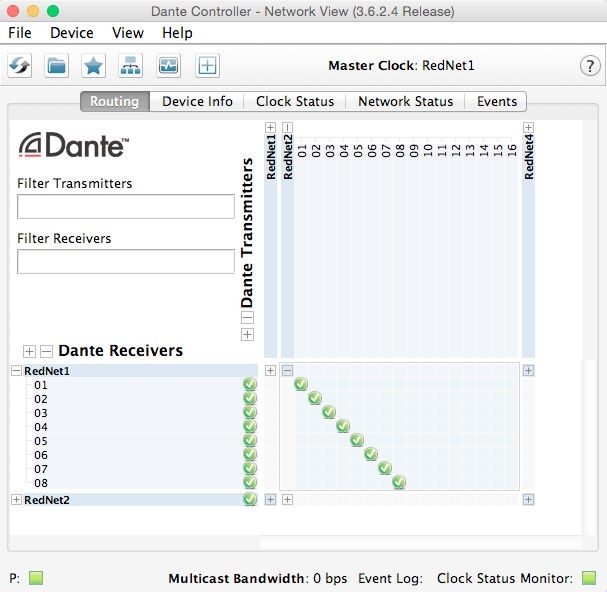Click the RedNet2 receiver status checkmark icon
Image resolution: width=607 pixels, height=592 pixels.
250,499
